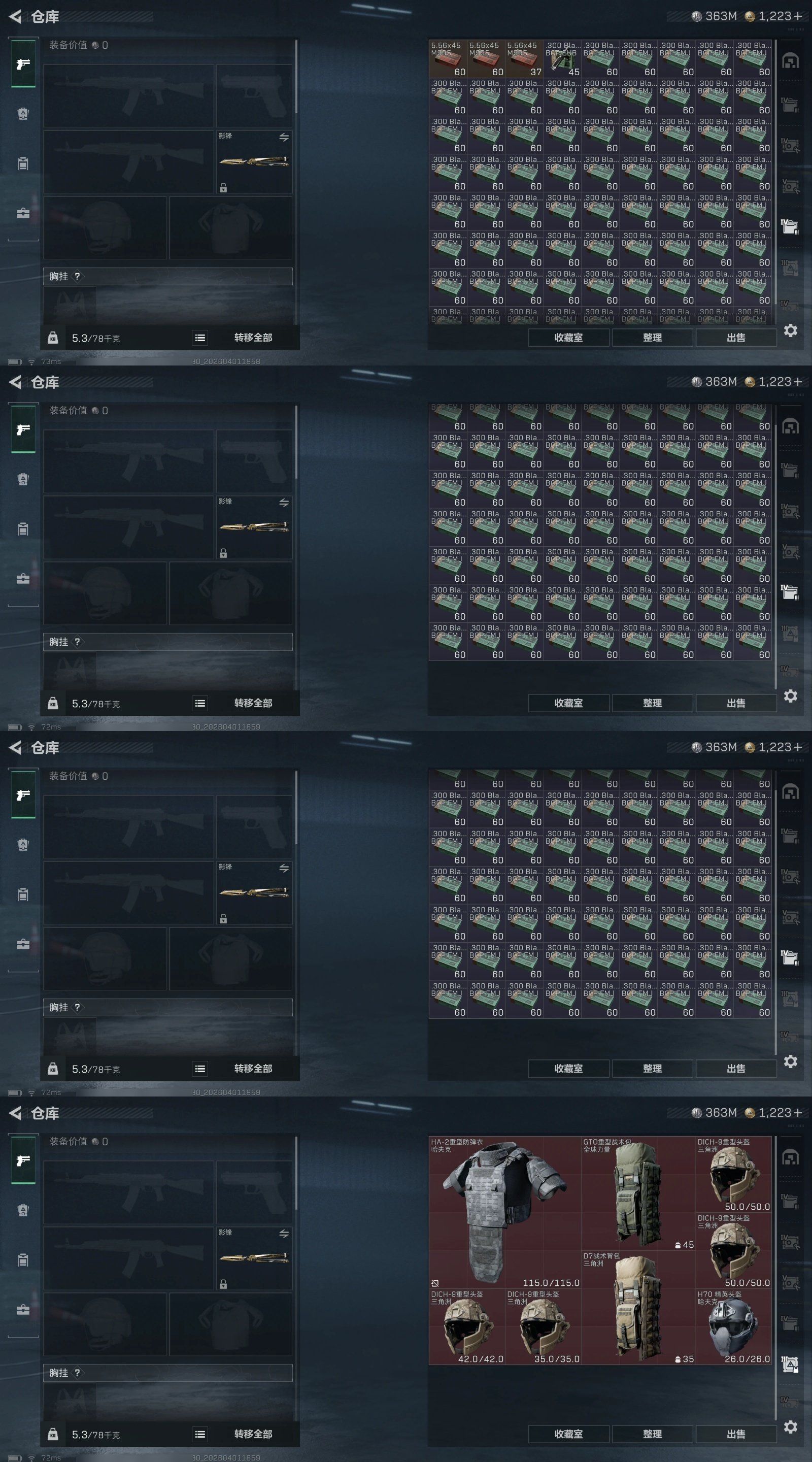Open the pistol weapon tab beside the M995 ammo screen
The height and width of the screenshot is (1462, 812).
tap(23, 63)
